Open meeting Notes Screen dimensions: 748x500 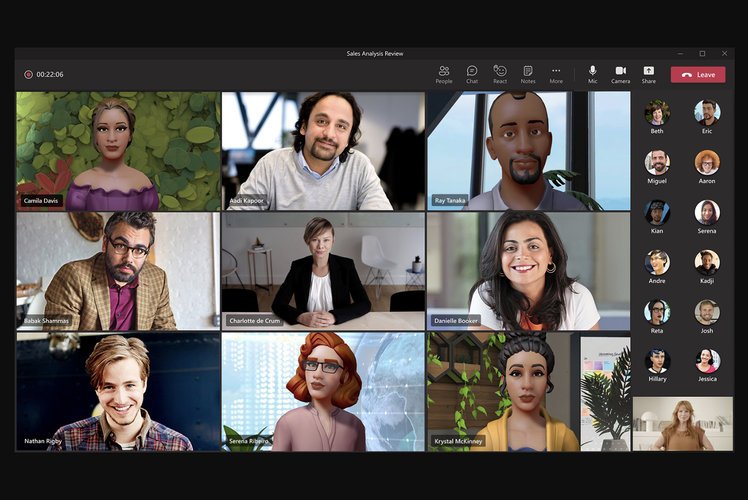coord(528,74)
